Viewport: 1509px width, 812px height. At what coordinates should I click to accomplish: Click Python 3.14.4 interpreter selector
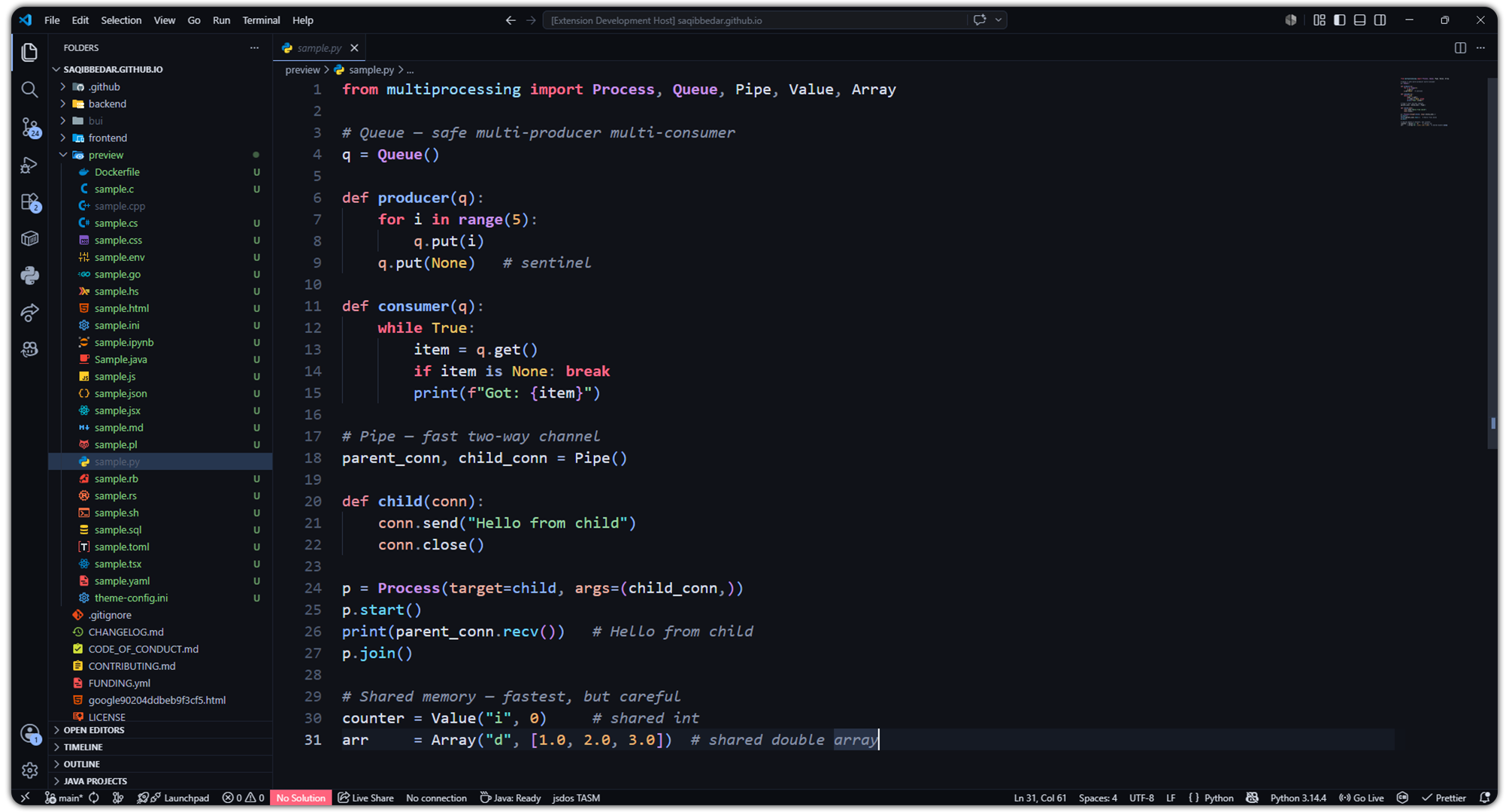pos(1298,798)
